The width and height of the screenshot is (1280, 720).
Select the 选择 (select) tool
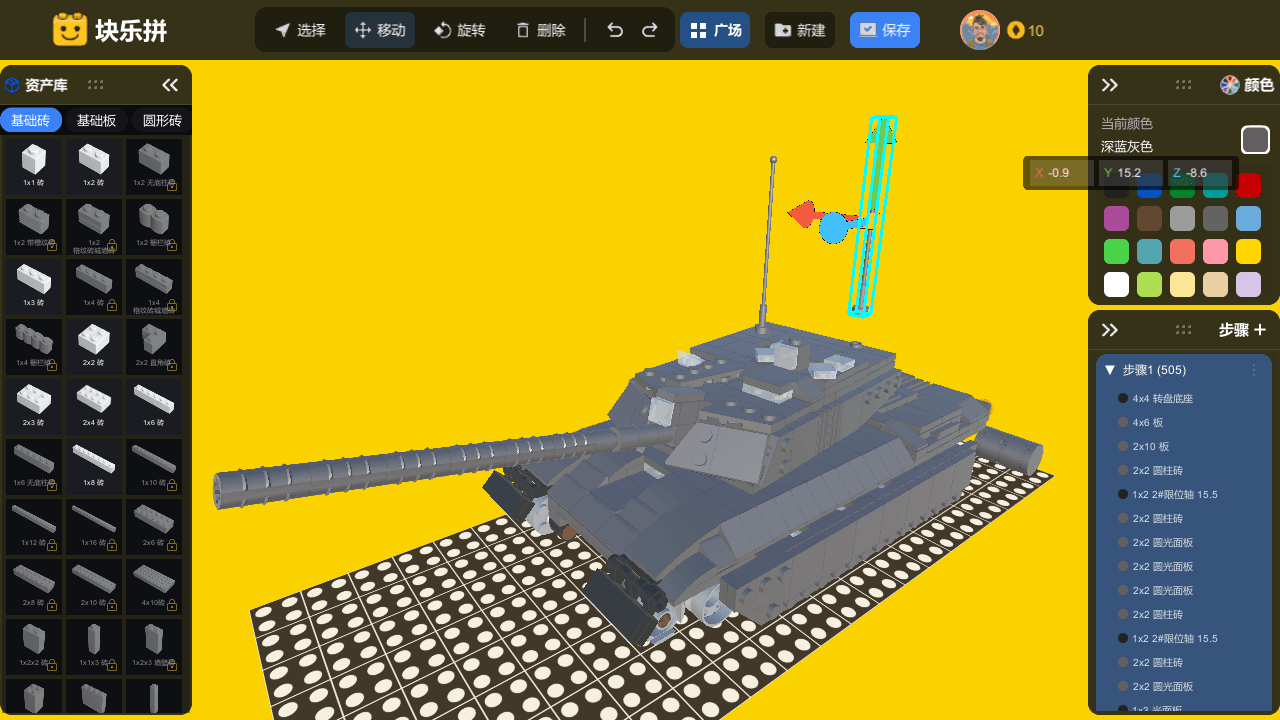click(x=300, y=30)
